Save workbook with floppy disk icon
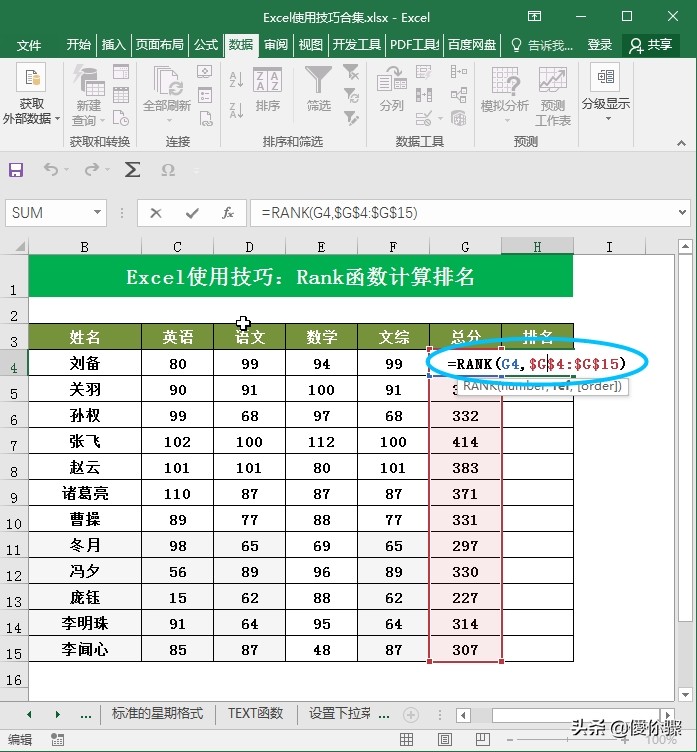Screen dimensions: 697x752 coord(16,170)
